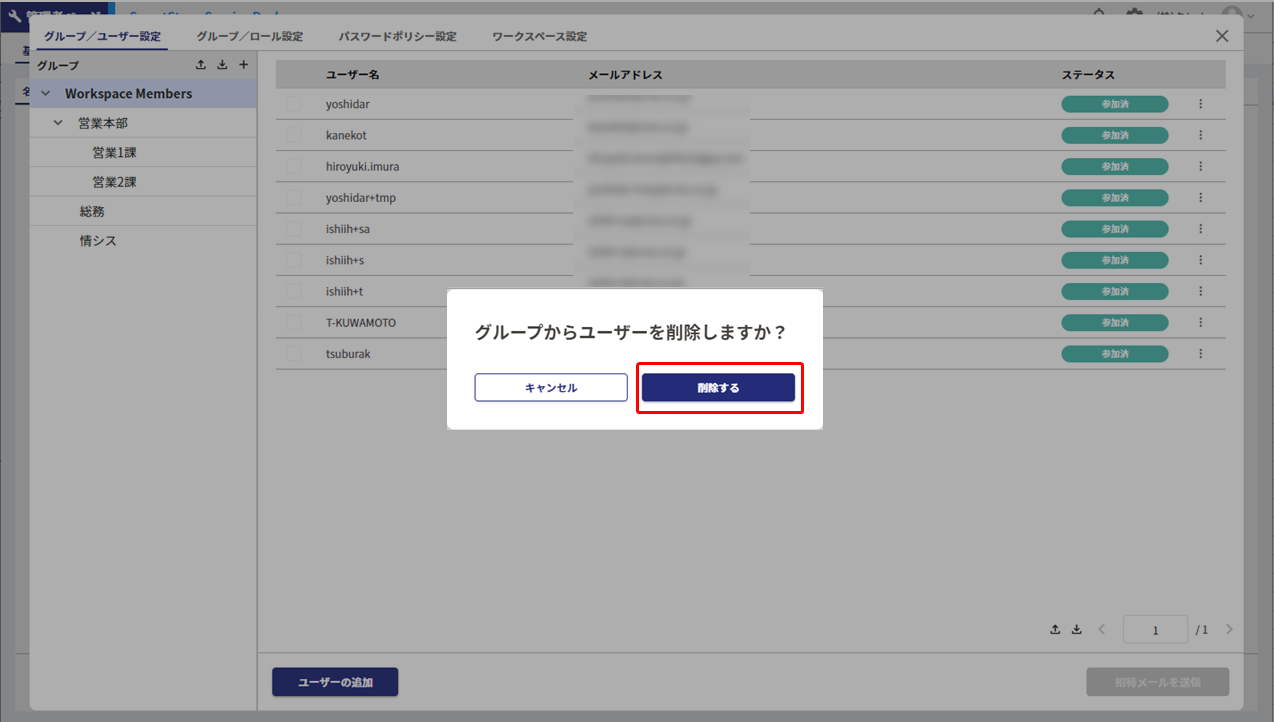Confirm deletion with the 削除する button
1274x722 pixels.
[718, 387]
